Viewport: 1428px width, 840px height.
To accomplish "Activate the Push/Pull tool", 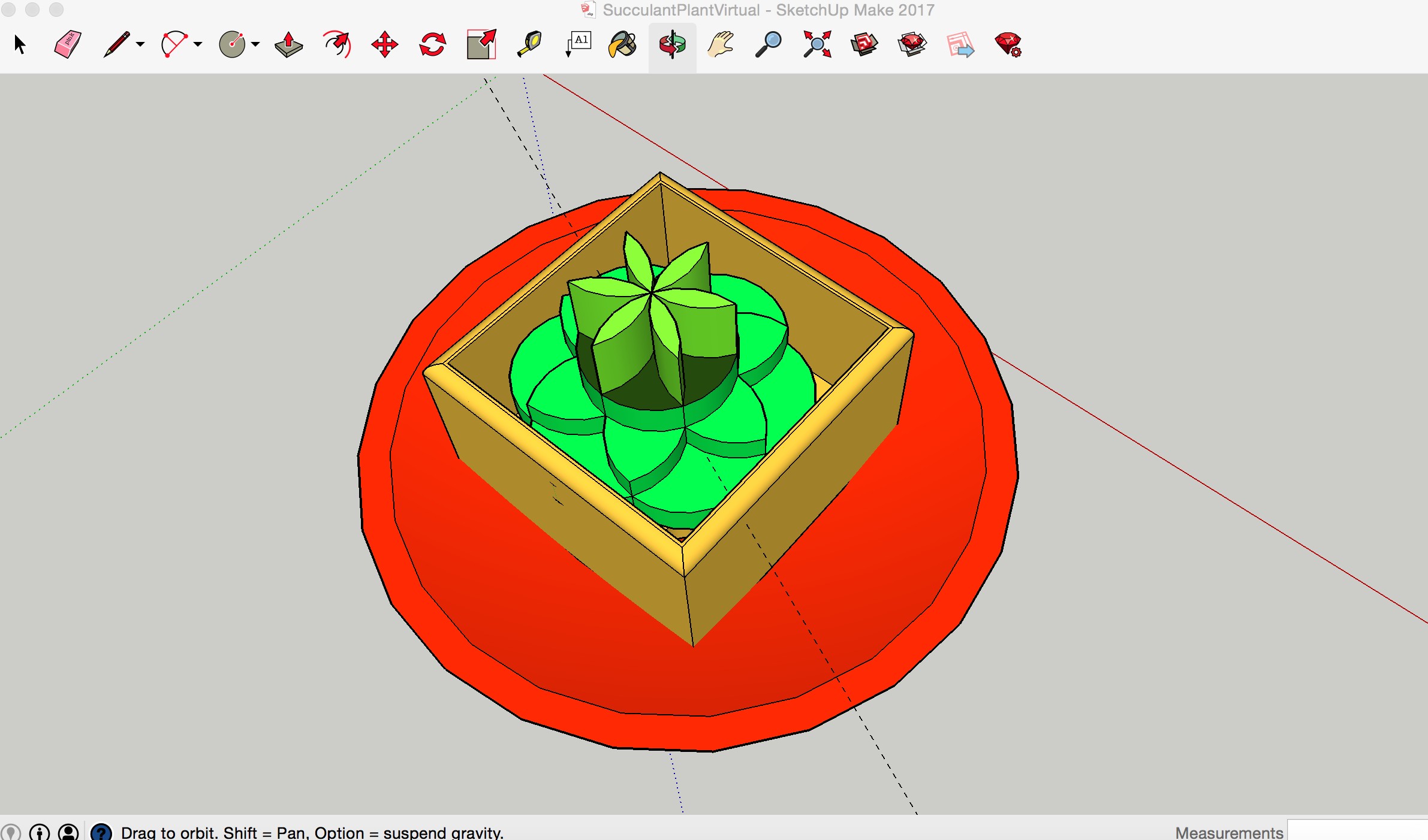I will pyautogui.click(x=288, y=45).
